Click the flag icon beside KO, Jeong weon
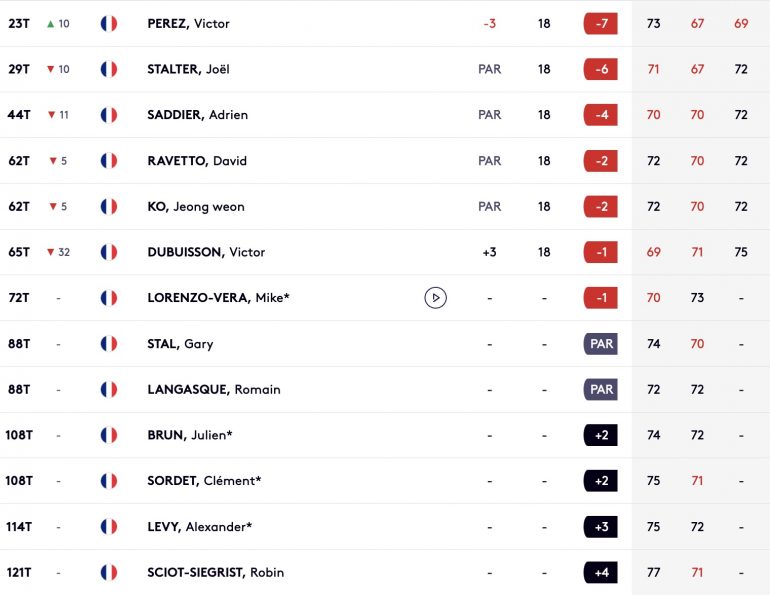Image resolution: width=770 pixels, height=595 pixels. click(109, 206)
